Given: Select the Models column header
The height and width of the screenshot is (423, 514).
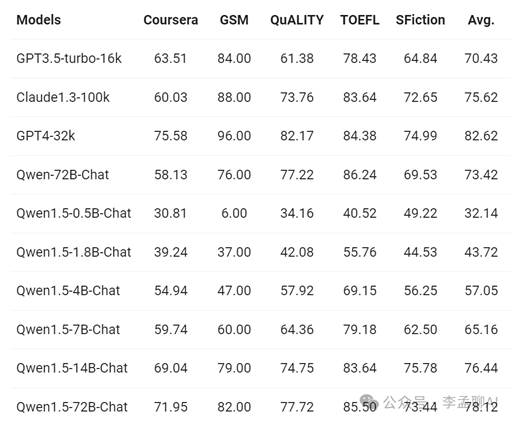Looking at the screenshot, I should click(x=39, y=20).
